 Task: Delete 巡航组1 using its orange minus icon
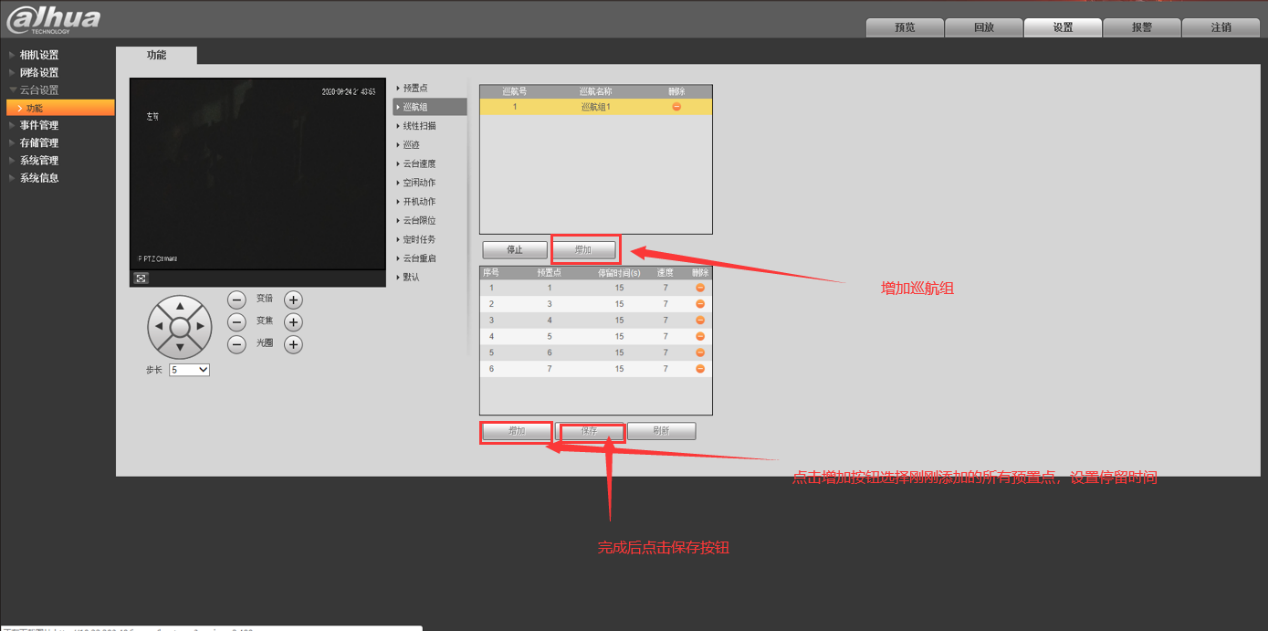[x=676, y=107]
